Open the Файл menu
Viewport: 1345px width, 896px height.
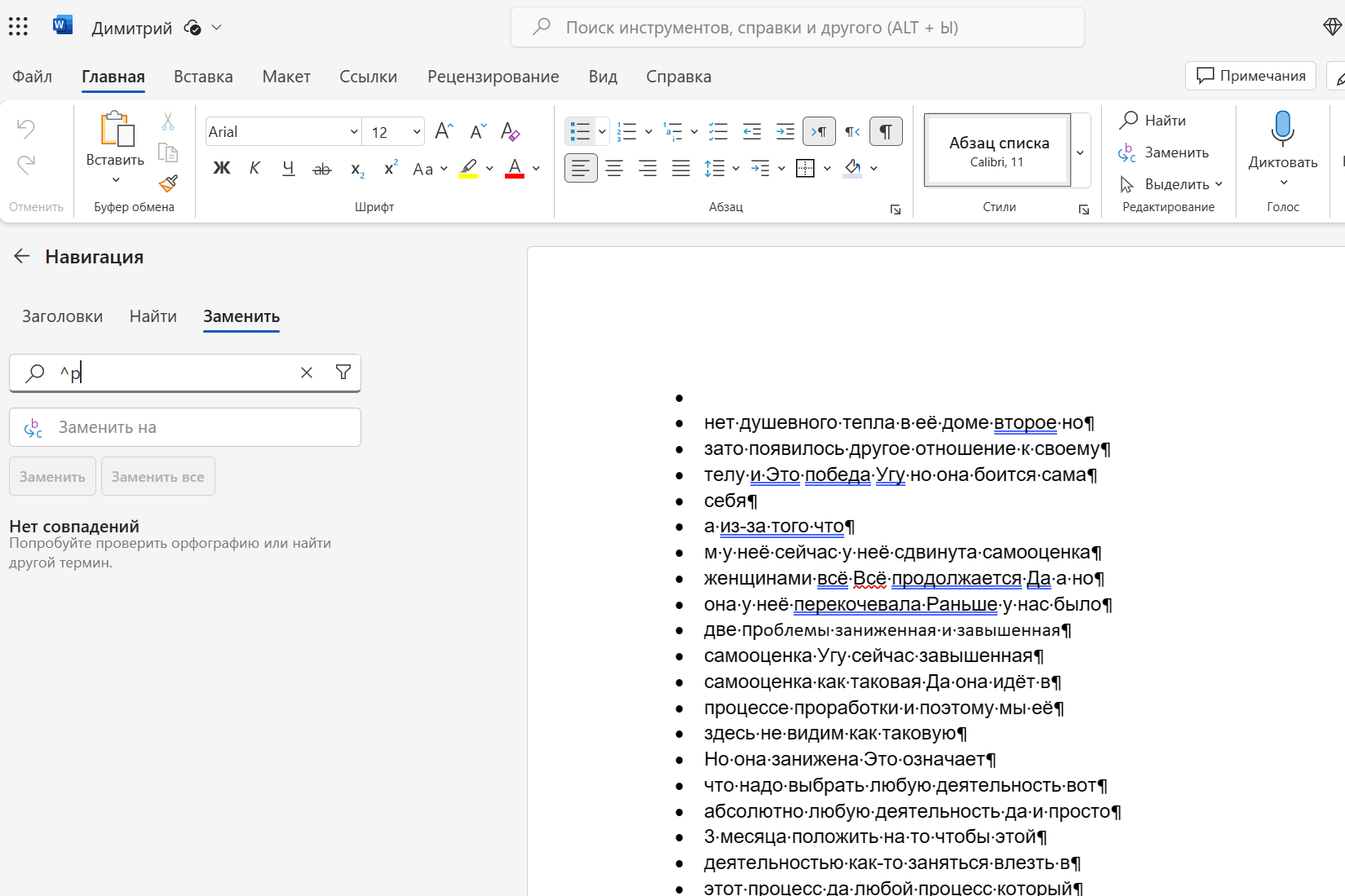coord(33,76)
